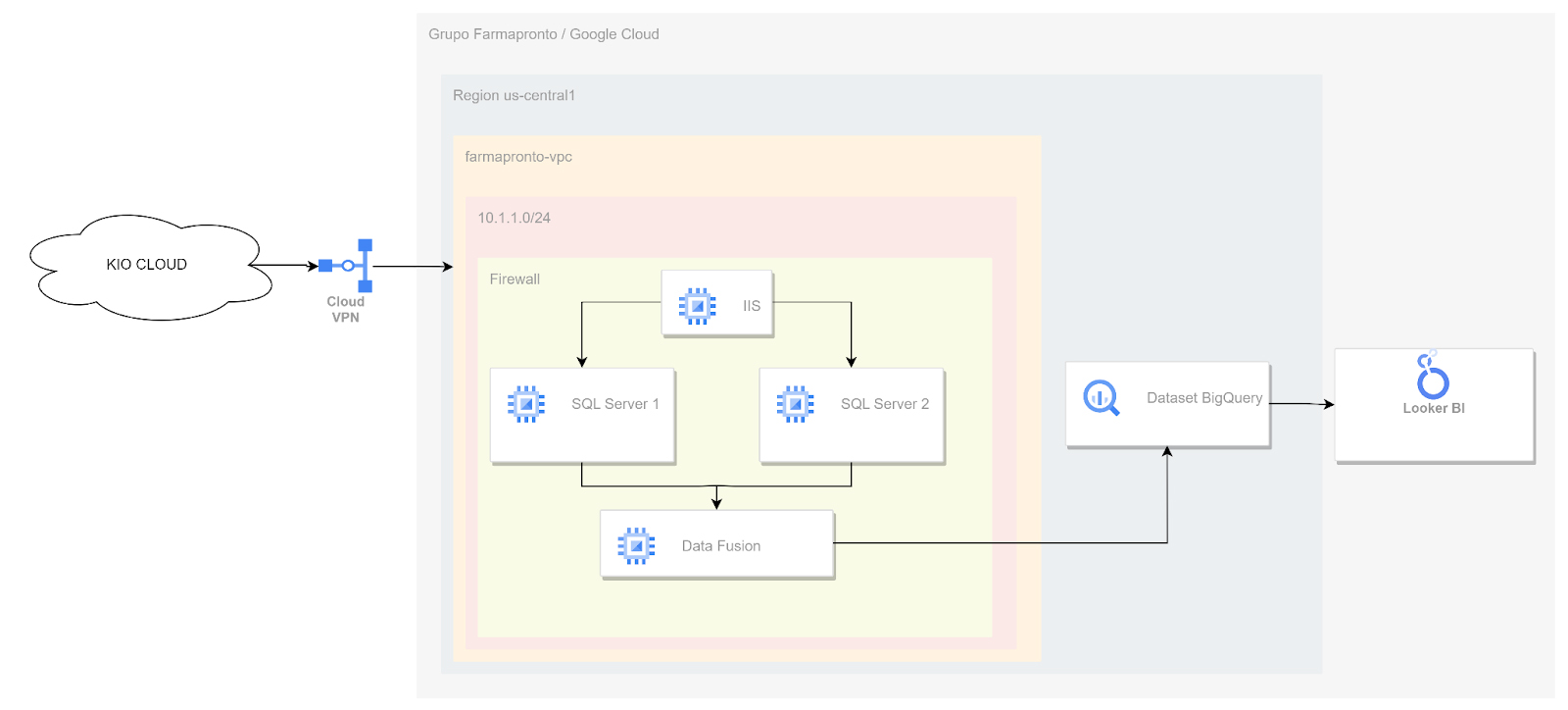
Task: Click the 'IIS' label text
Action: coord(752,306)
